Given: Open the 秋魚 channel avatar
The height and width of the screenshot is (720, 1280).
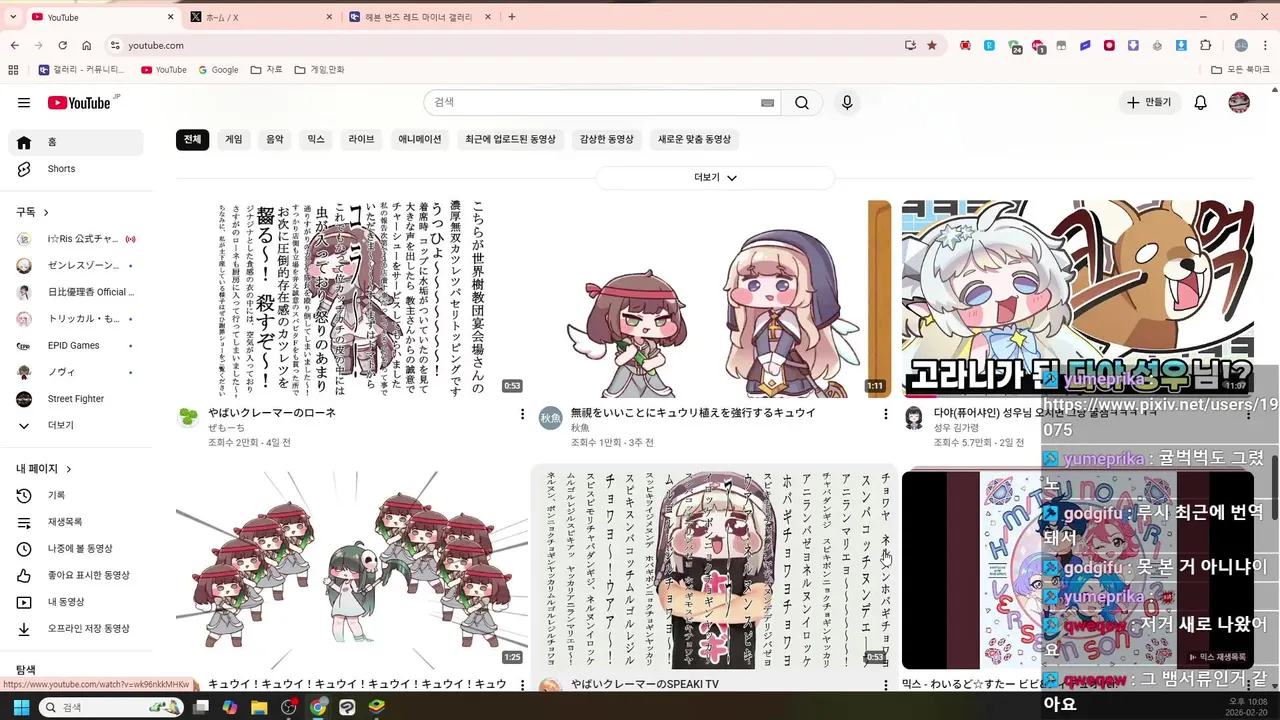Looking at the screenshot, I should pyautogui.click(x=551, y=418).
